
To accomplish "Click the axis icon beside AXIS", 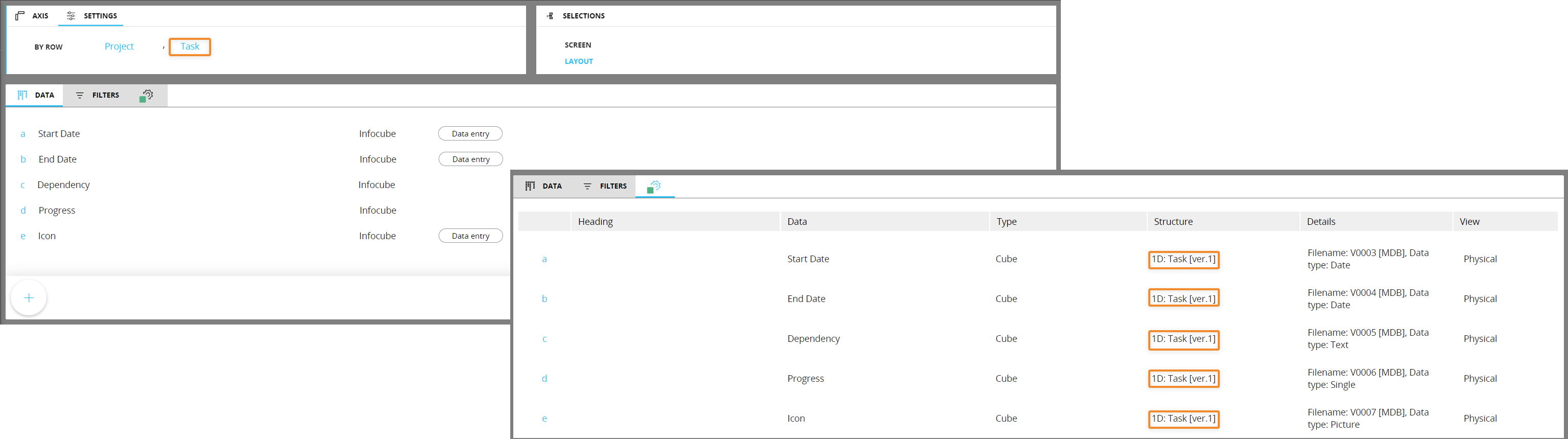I will coord(20,16).
